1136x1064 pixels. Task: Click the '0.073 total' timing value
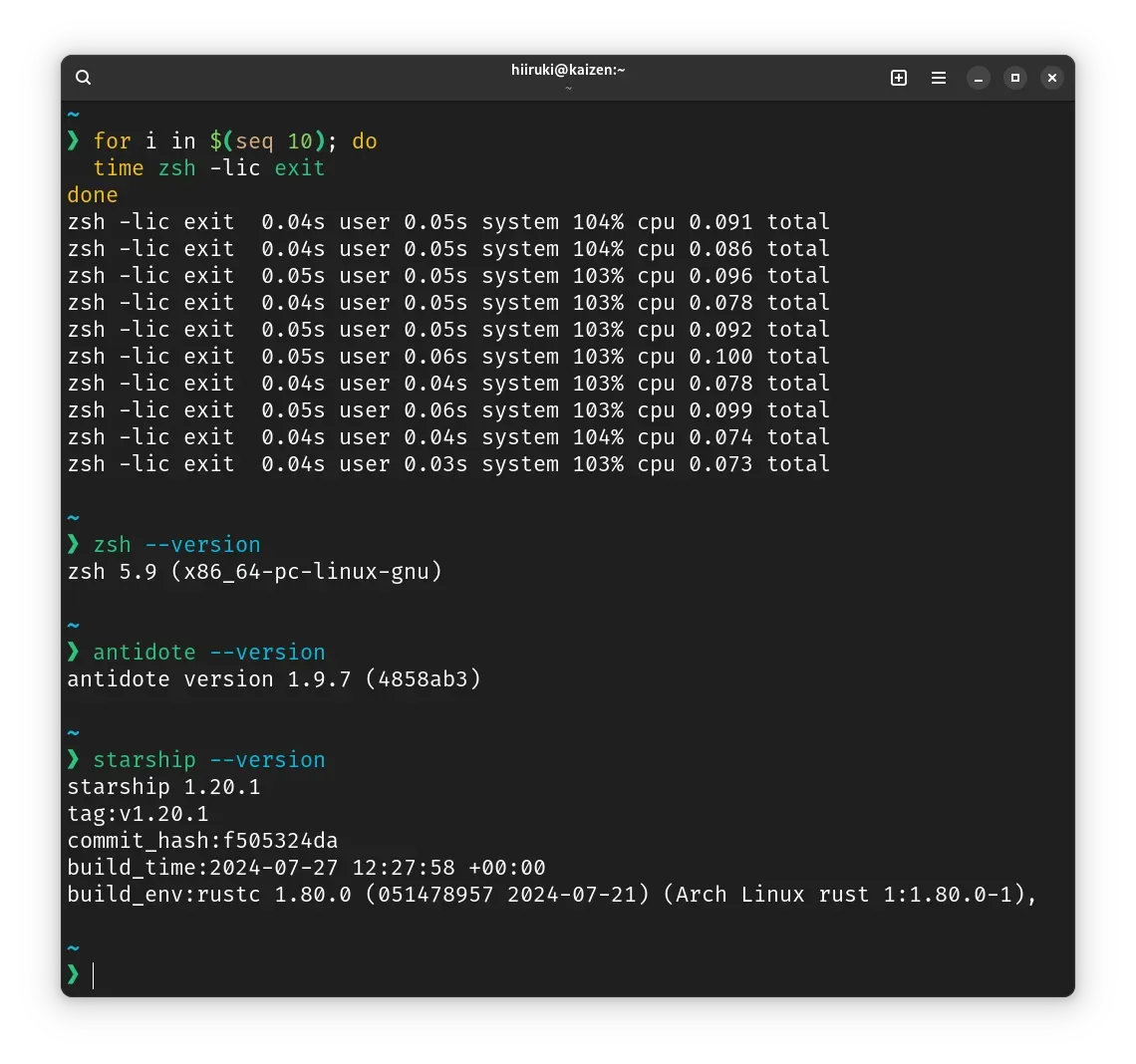click(758, 464)
